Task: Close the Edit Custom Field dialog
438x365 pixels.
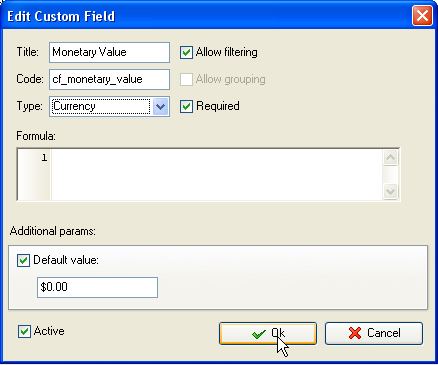Action: [422, 16]
